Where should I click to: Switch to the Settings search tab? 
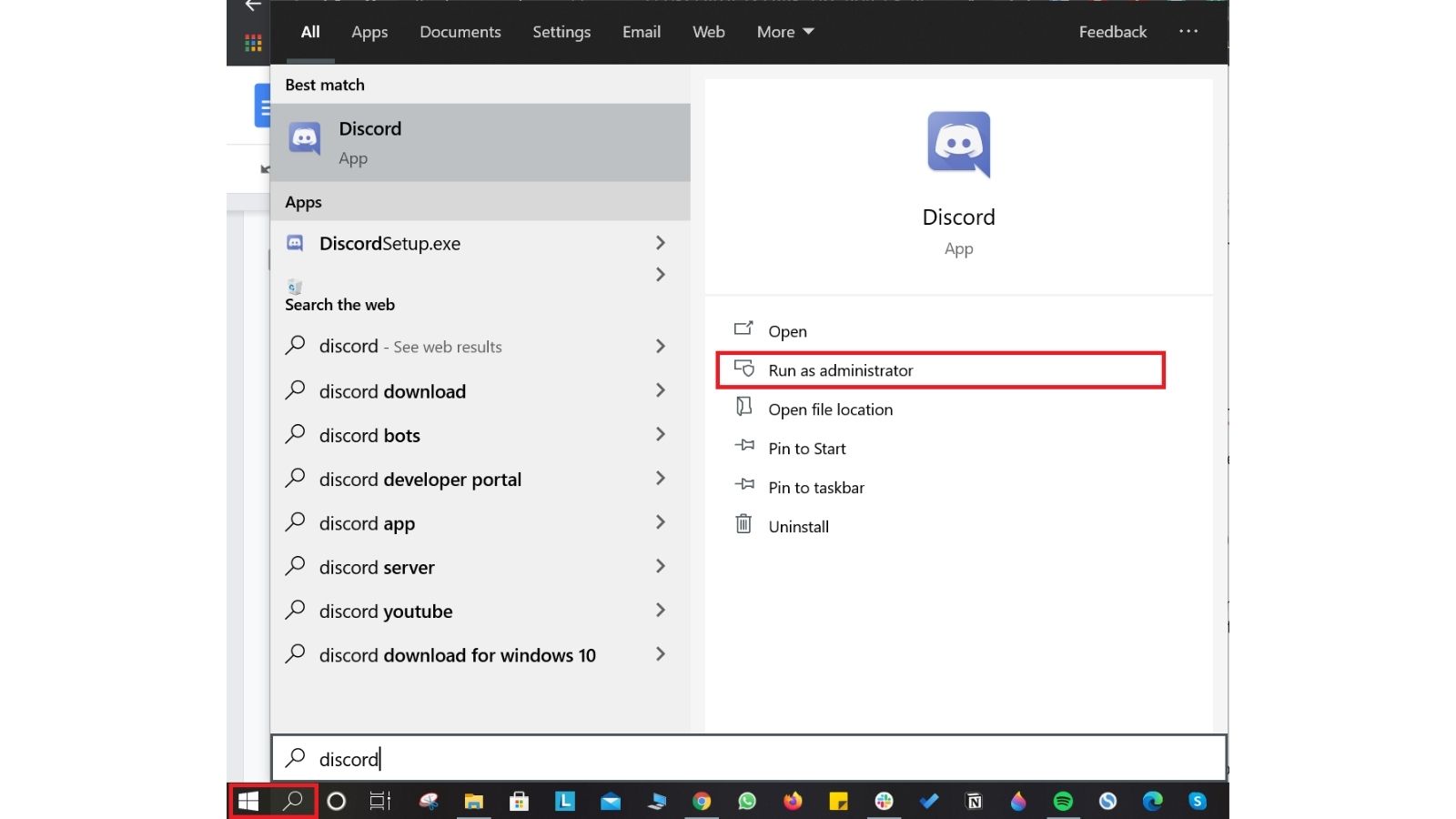click(x=561, y=32)
